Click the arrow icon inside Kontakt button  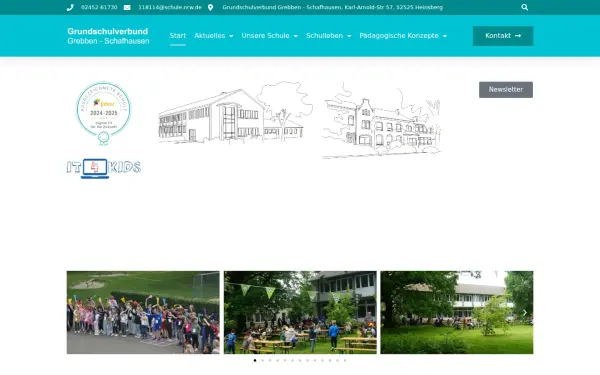click(518, 36)
